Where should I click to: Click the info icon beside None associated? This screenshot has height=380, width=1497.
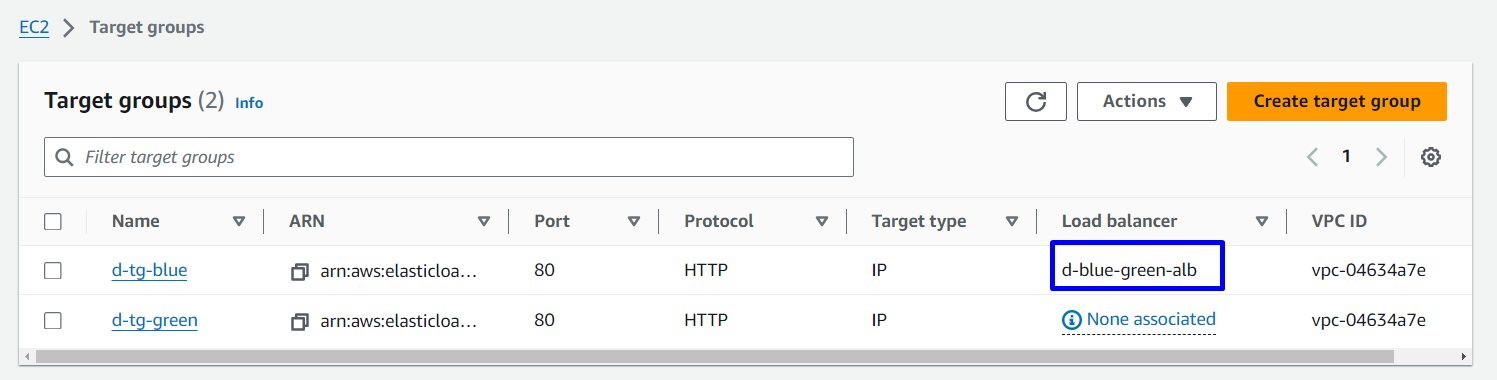click(x=1072, y=320)
